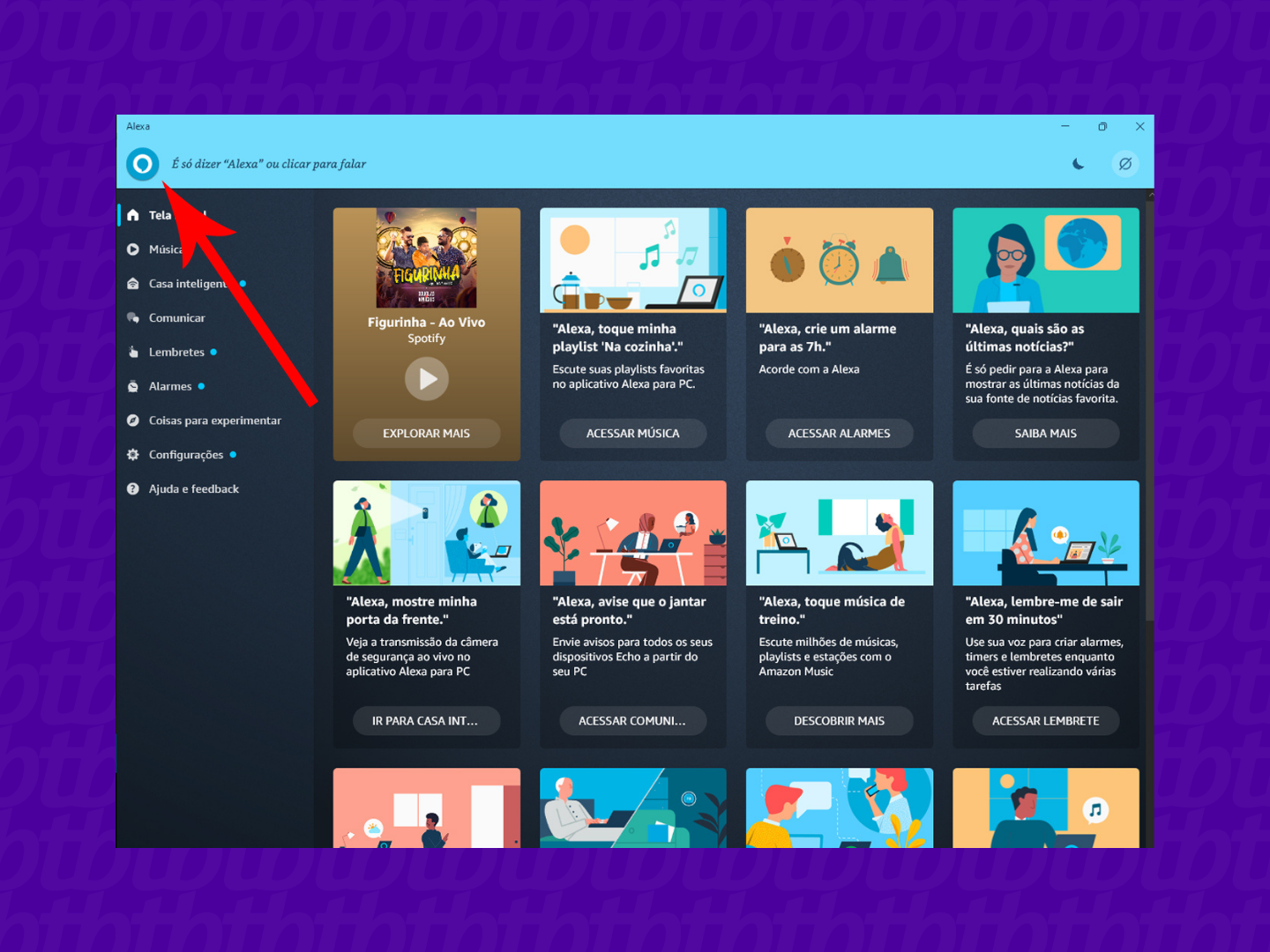This screenshot has width=1270, height=952.
Task: Open the Alarmes icon in sidebar
Action: (133, 387)
